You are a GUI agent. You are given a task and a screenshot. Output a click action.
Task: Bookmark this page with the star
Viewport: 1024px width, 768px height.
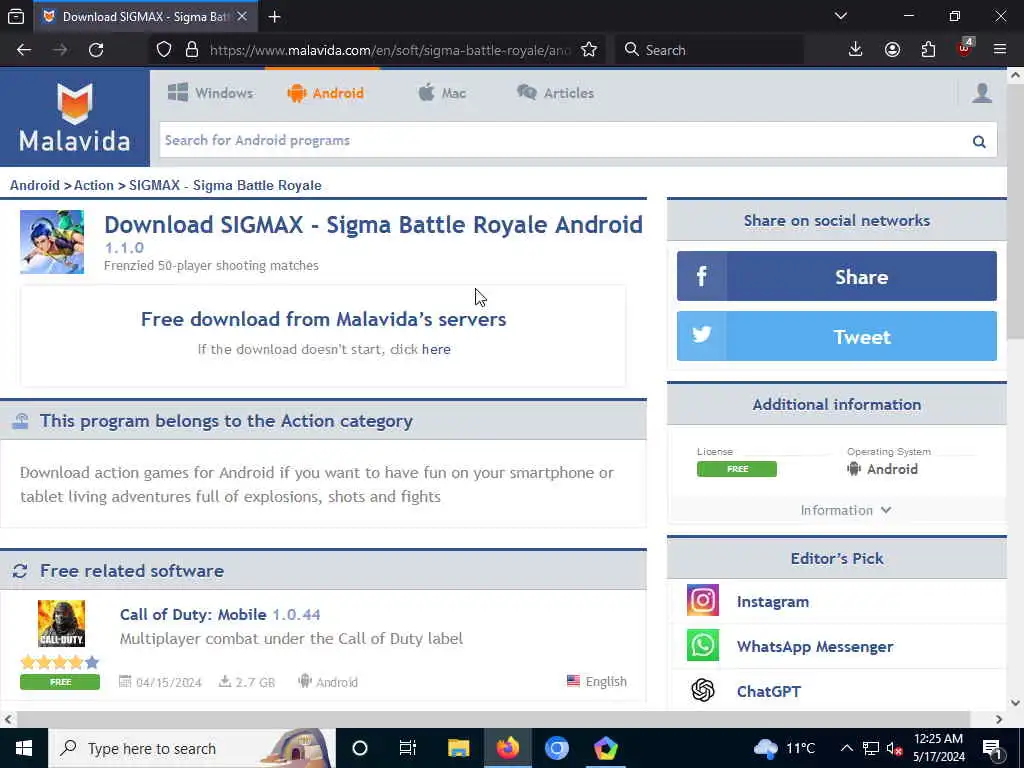pos(589,50)
